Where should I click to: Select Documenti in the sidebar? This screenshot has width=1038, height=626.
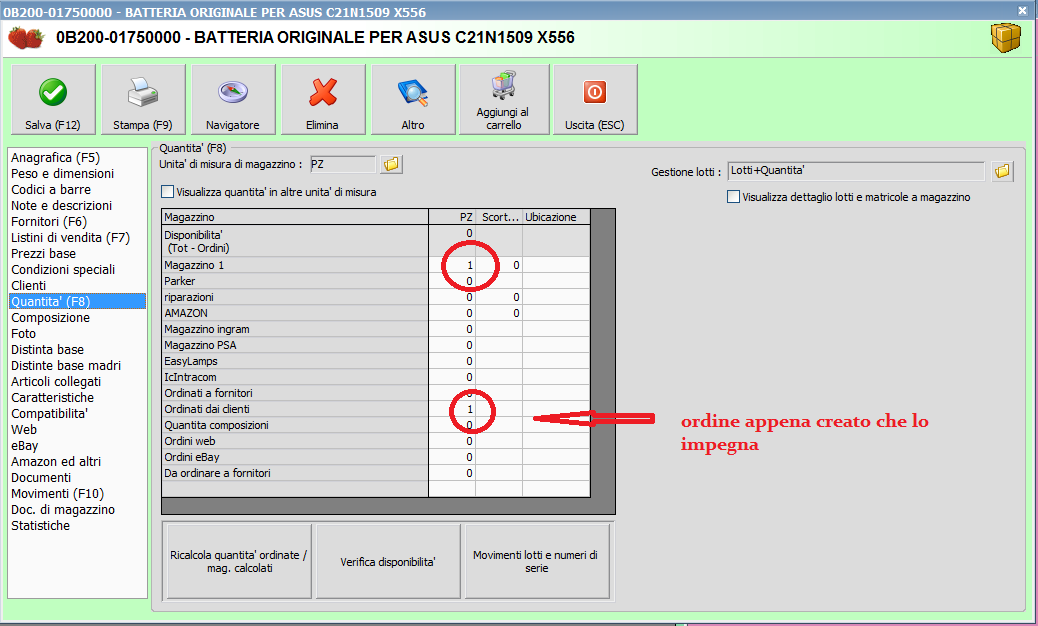tap(40, 477)
